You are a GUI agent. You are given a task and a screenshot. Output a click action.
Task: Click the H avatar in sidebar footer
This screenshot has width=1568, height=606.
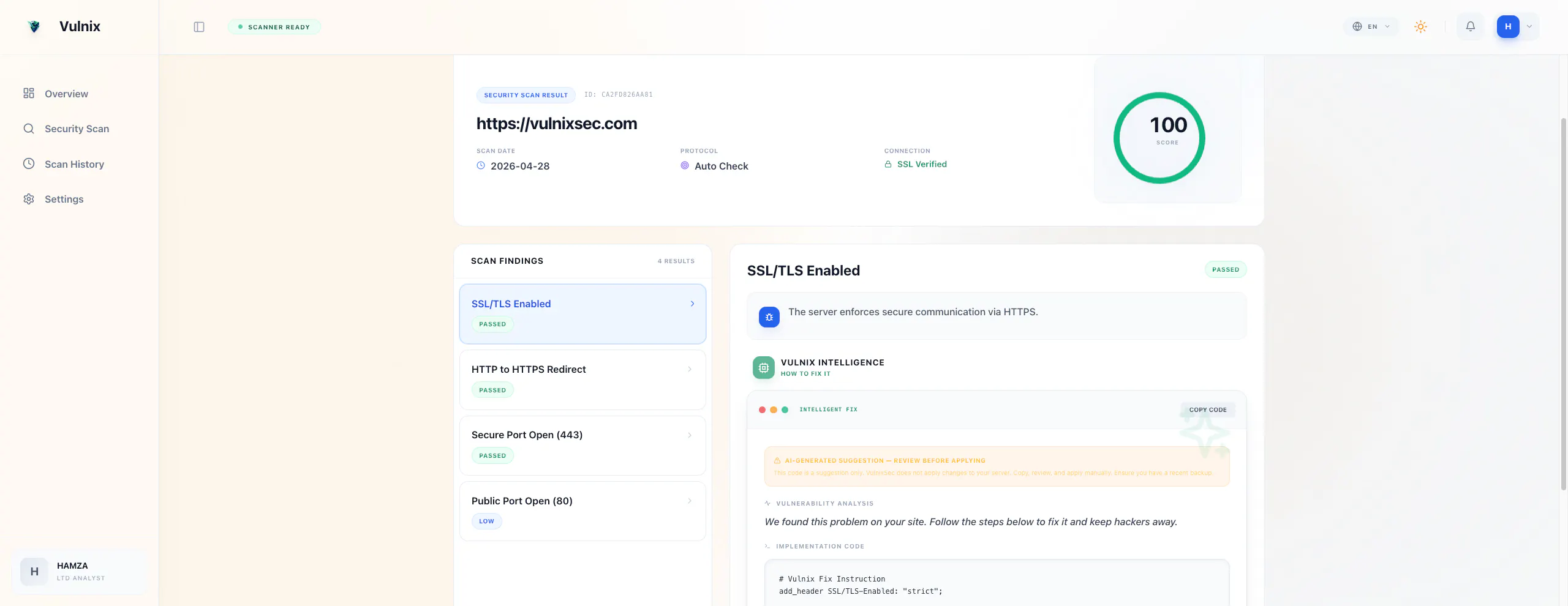34,572
